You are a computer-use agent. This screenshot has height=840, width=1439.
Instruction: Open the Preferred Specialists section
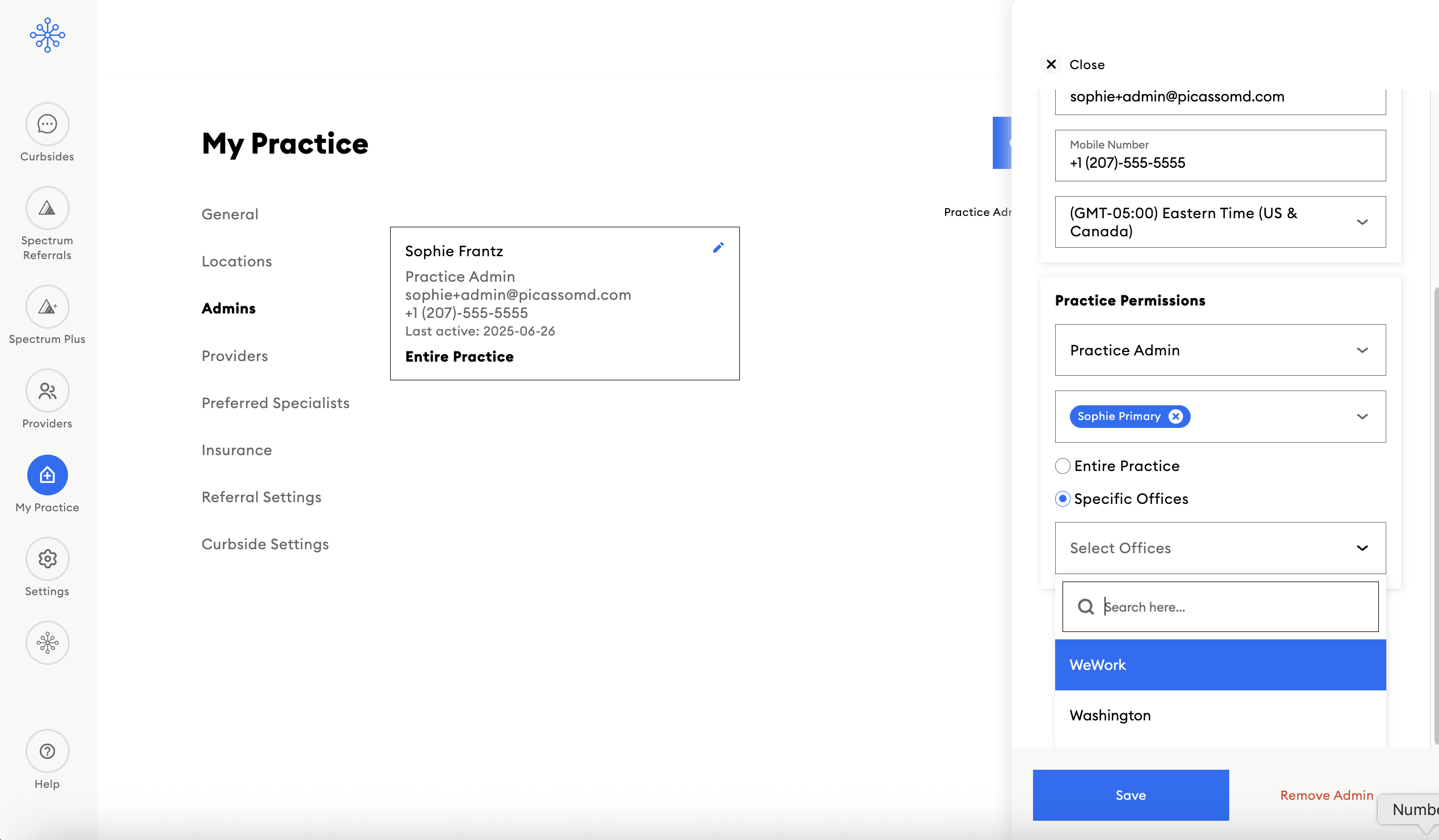(x=275, y=403)
